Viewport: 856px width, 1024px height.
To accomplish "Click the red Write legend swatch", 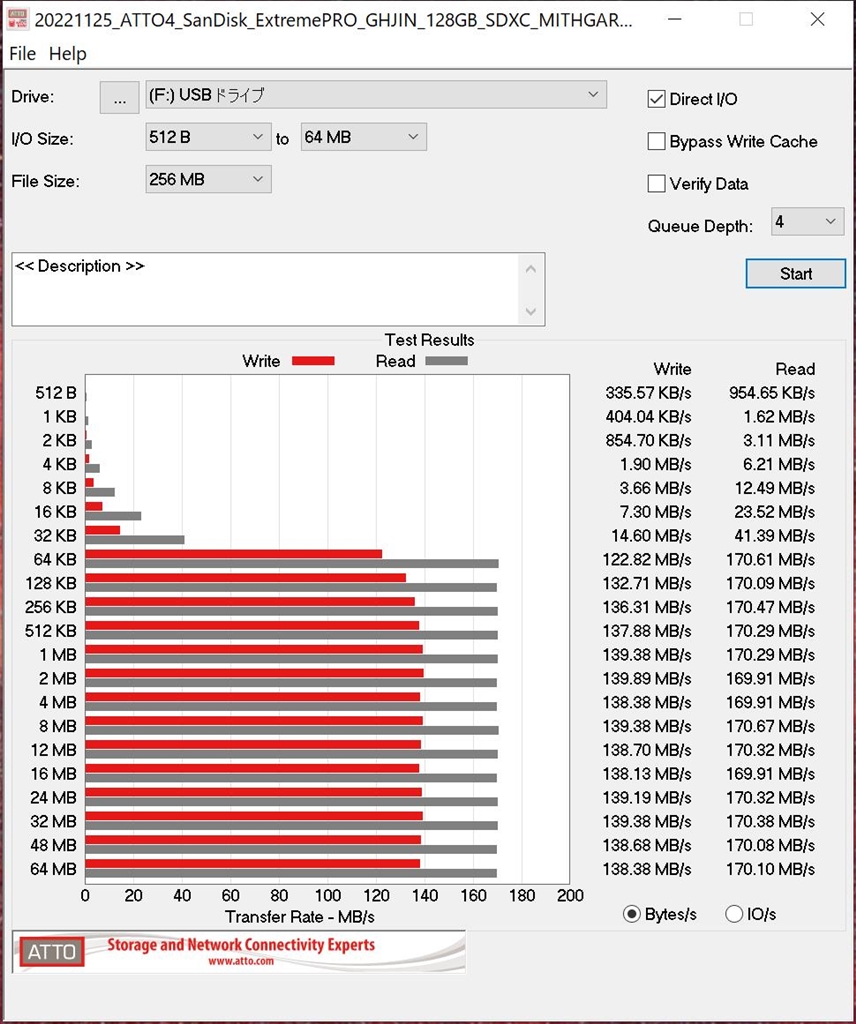I will (x=313, y=361).
